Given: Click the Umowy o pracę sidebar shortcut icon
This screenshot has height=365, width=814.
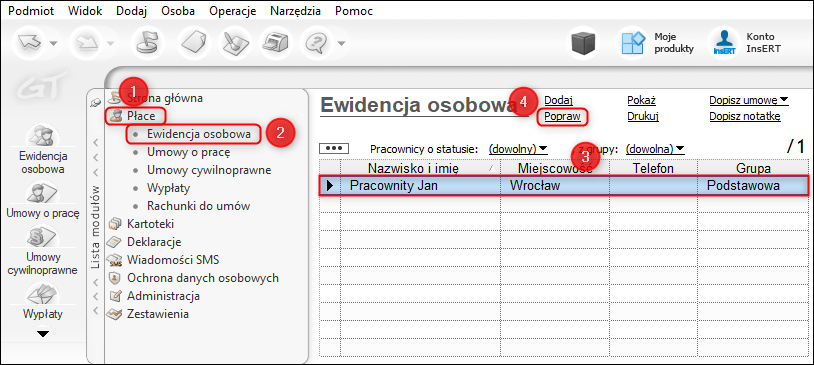Looking at the screenshot, I should coord(43,194).
